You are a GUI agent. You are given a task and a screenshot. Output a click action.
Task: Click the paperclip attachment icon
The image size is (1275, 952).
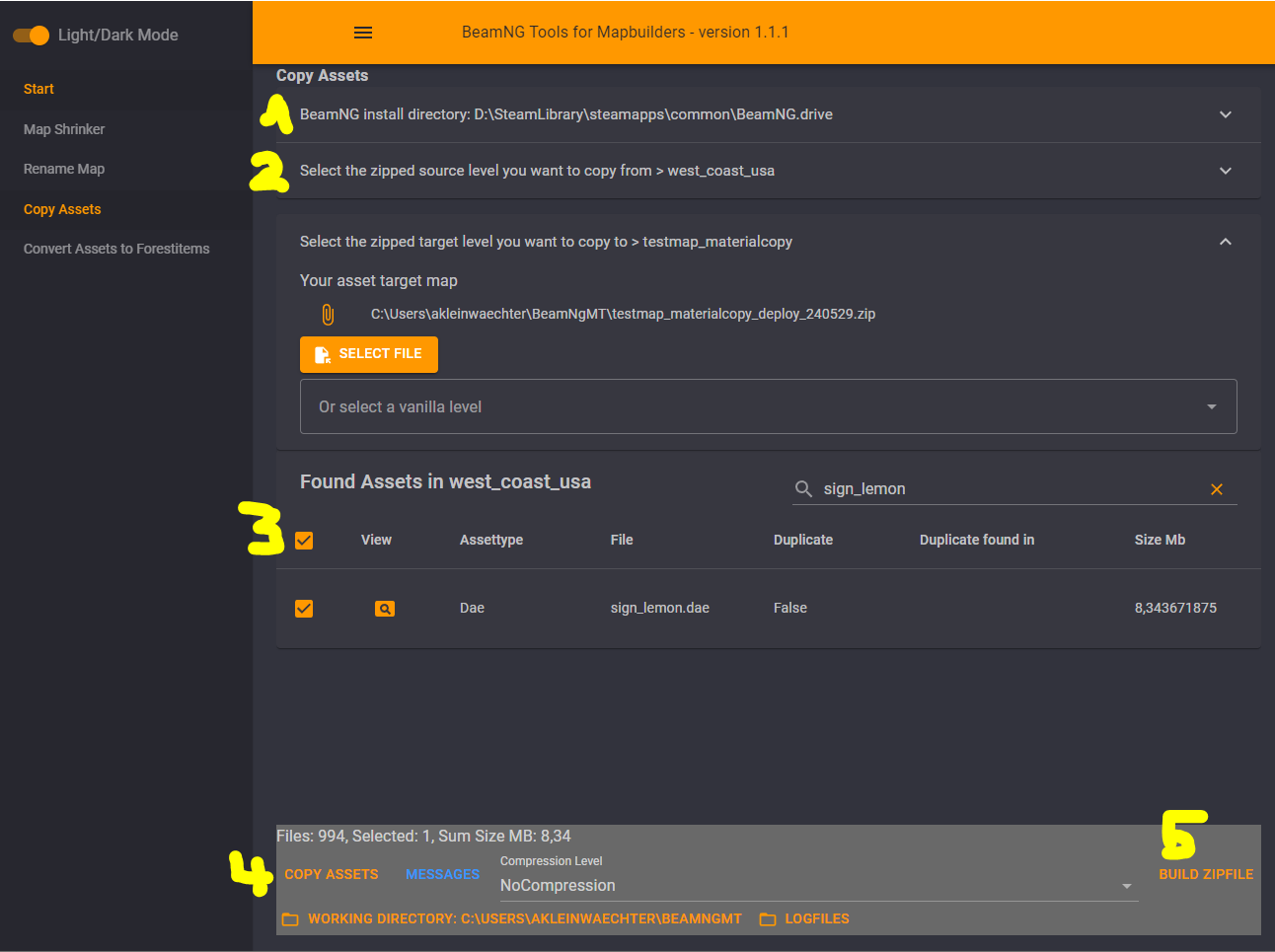(328, 315)
